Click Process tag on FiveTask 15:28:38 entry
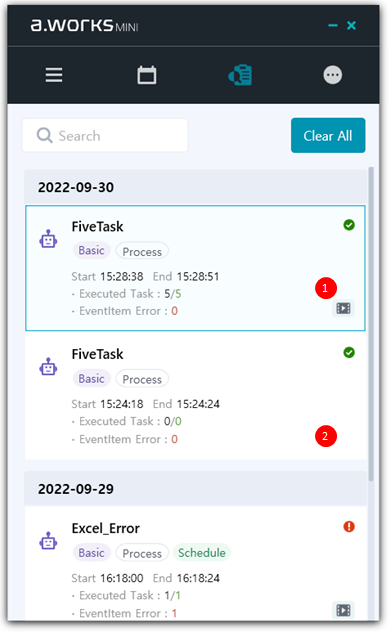Image resolution: width=390 pixels, height=632 pixels. click(142, 252)
